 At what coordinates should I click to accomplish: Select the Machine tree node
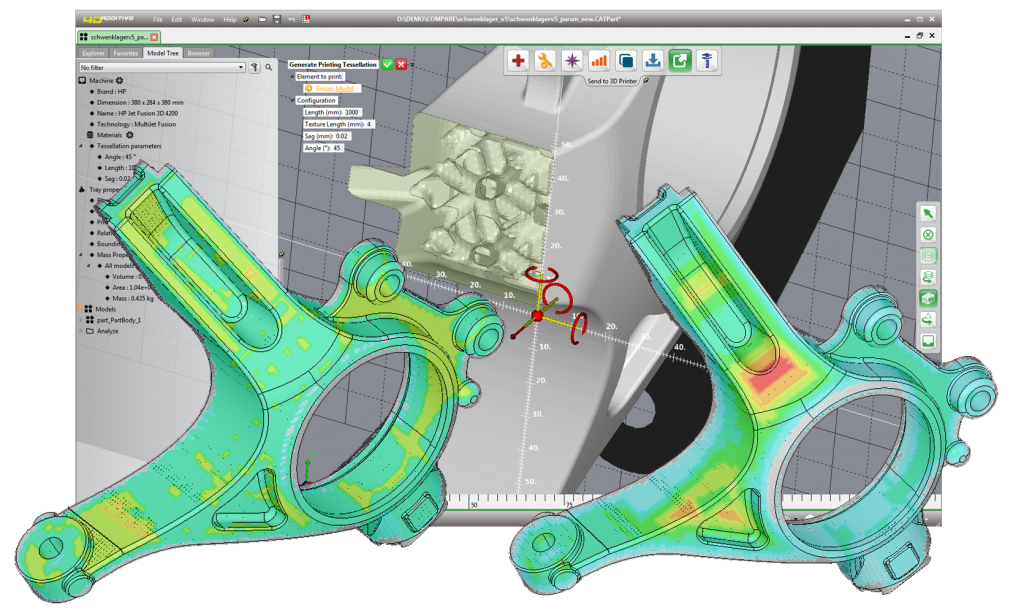pyautogui.click(x=101, y=80)
